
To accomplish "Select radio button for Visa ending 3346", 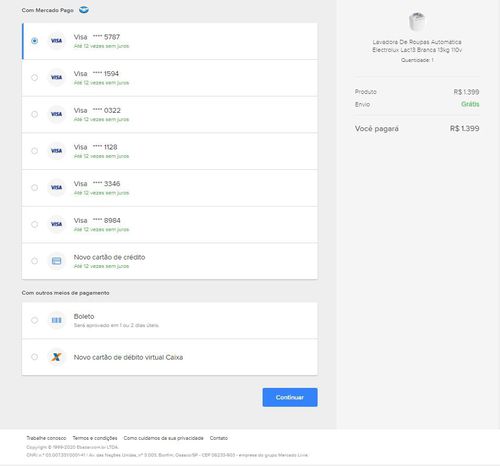I will tap(34, 187).
